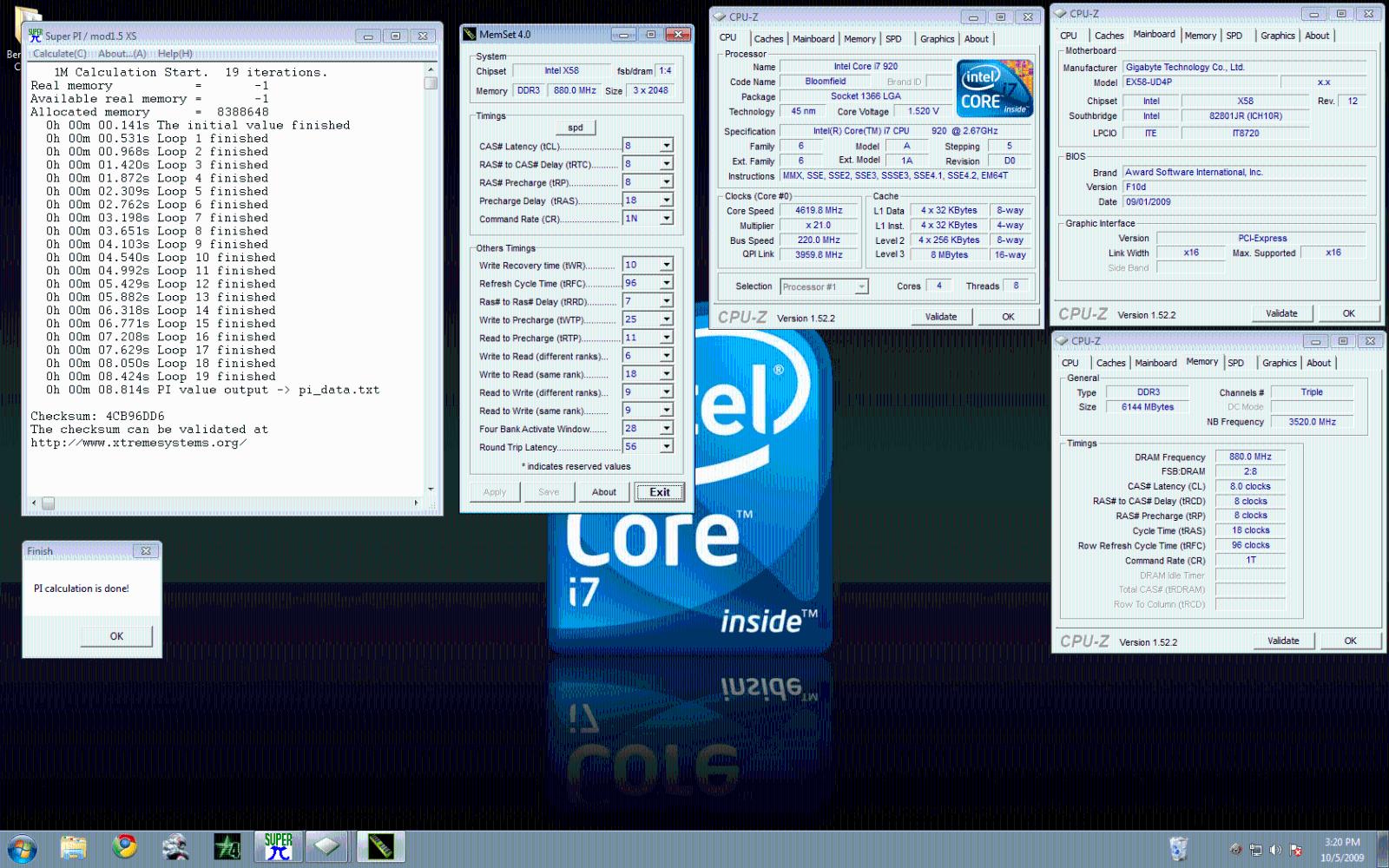Screen dimensions: 1389x868
Task: Launch Google Chrome from the taskbar
Action: pos(124,846)
